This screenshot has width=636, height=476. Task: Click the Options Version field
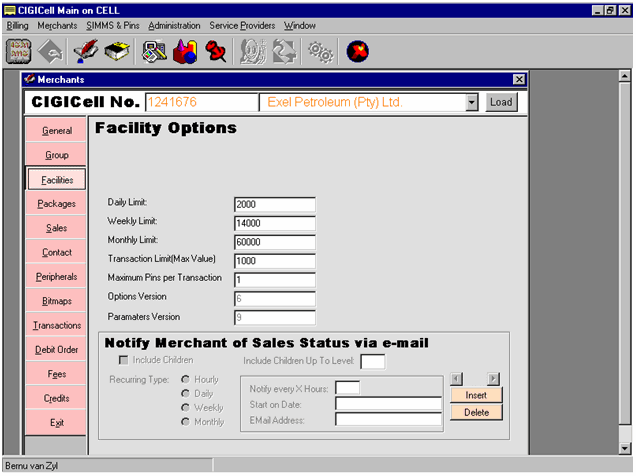coord(275,299)
